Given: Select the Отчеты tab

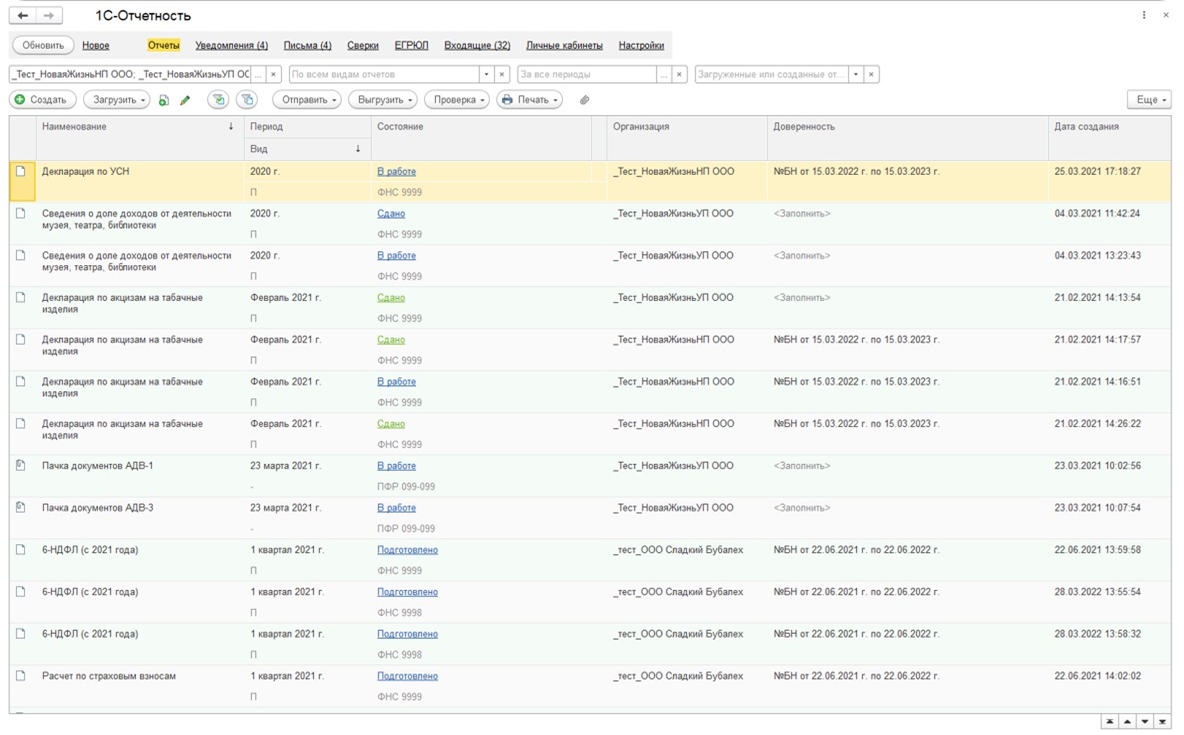Looking at the screenshot, I should pyautogui.click(x=163, y=45).
